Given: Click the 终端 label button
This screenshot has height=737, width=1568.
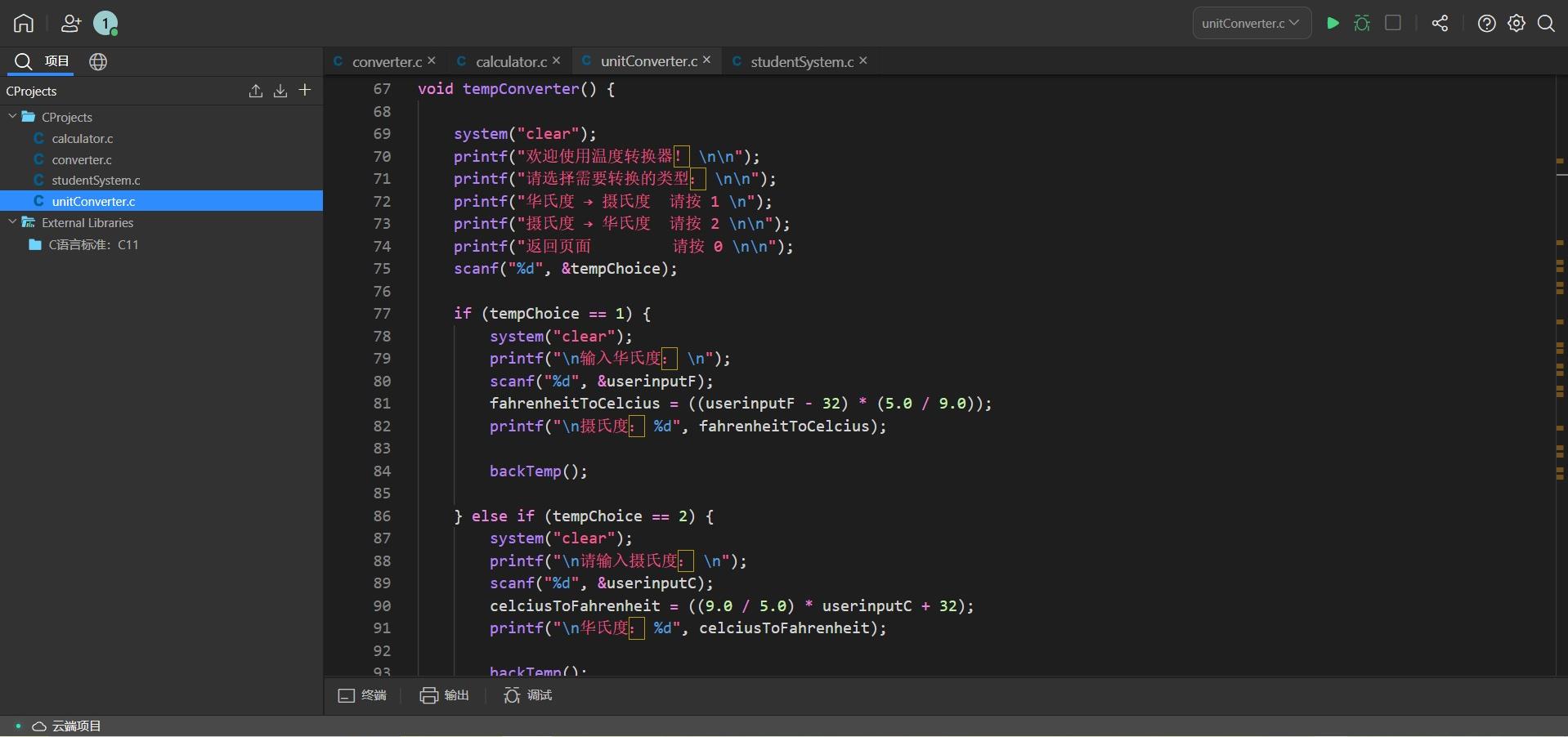Looking at the screenshot, I should click(x=374, y=695).
